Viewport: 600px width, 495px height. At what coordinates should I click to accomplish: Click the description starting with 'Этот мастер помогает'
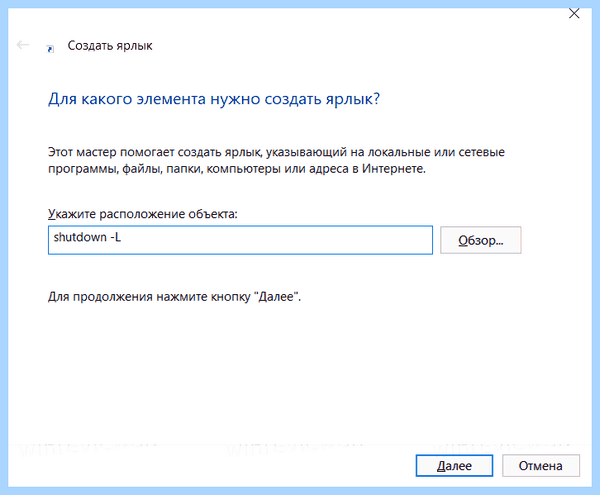click(276, 160)
